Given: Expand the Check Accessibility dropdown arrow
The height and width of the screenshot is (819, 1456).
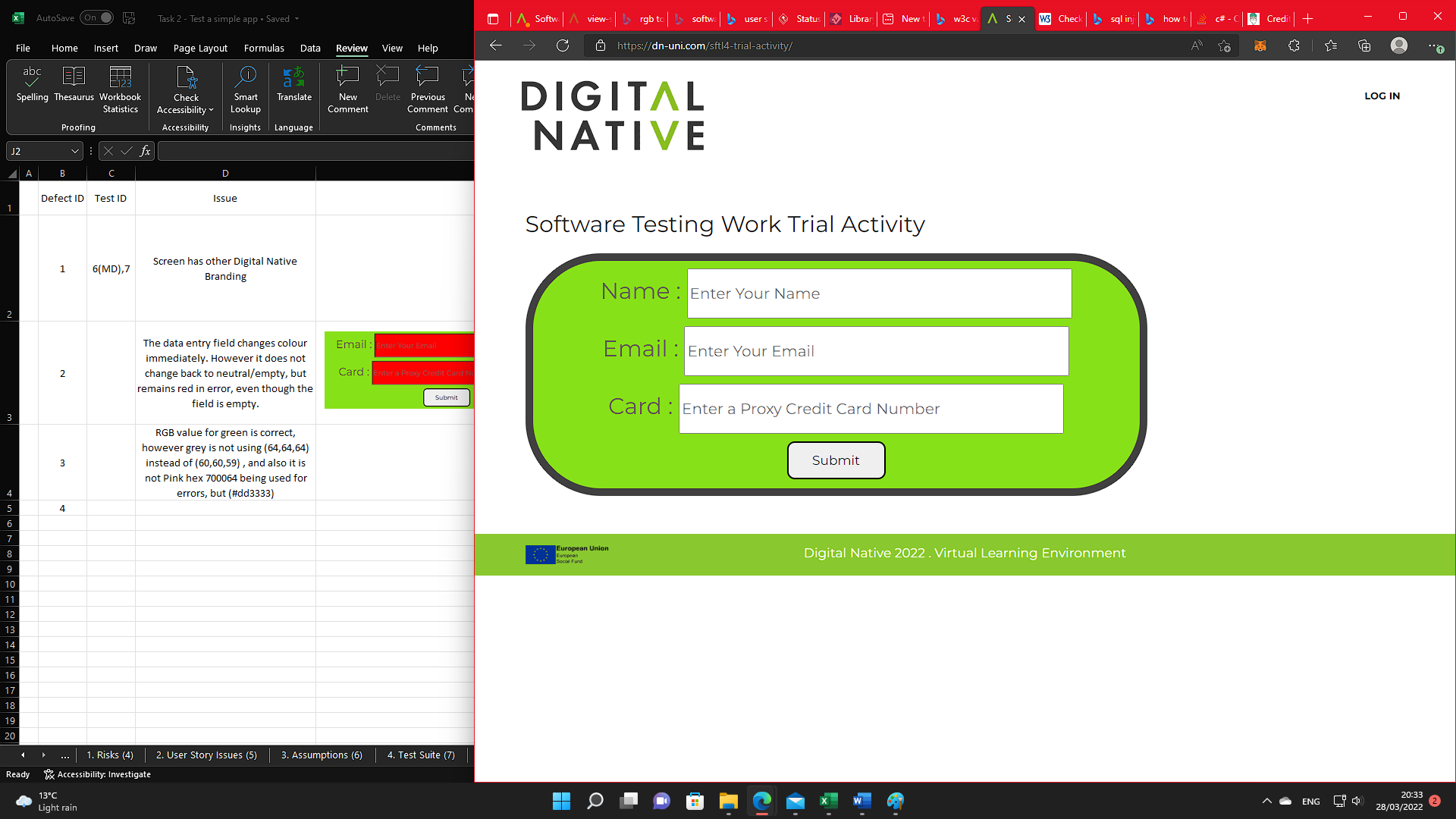Looking at the screenshot, I should pyautogui.click(x=211, y=110).
